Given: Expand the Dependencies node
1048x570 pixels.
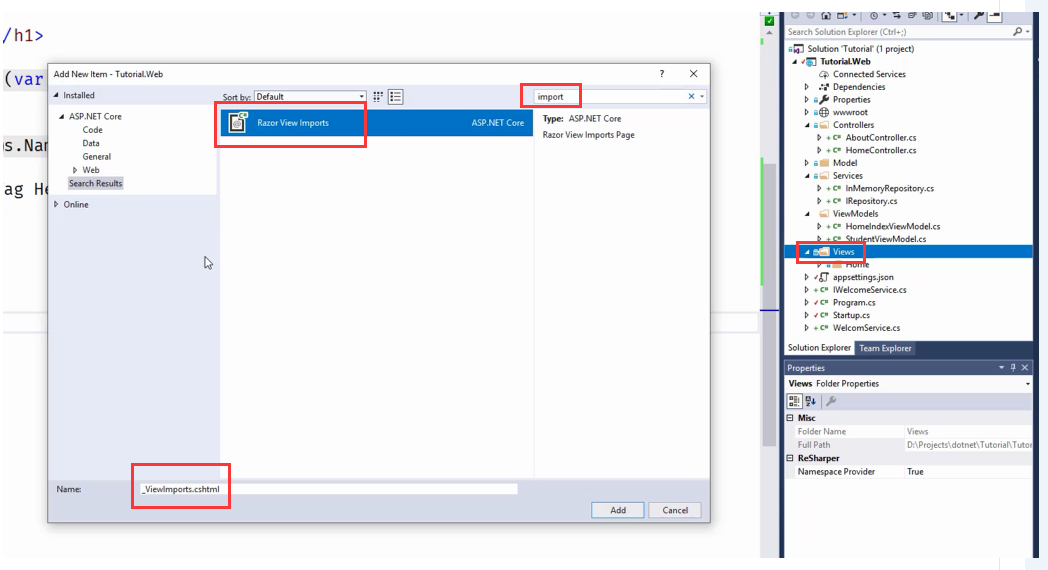Looking at the screenshot, I should pos(807,87).
